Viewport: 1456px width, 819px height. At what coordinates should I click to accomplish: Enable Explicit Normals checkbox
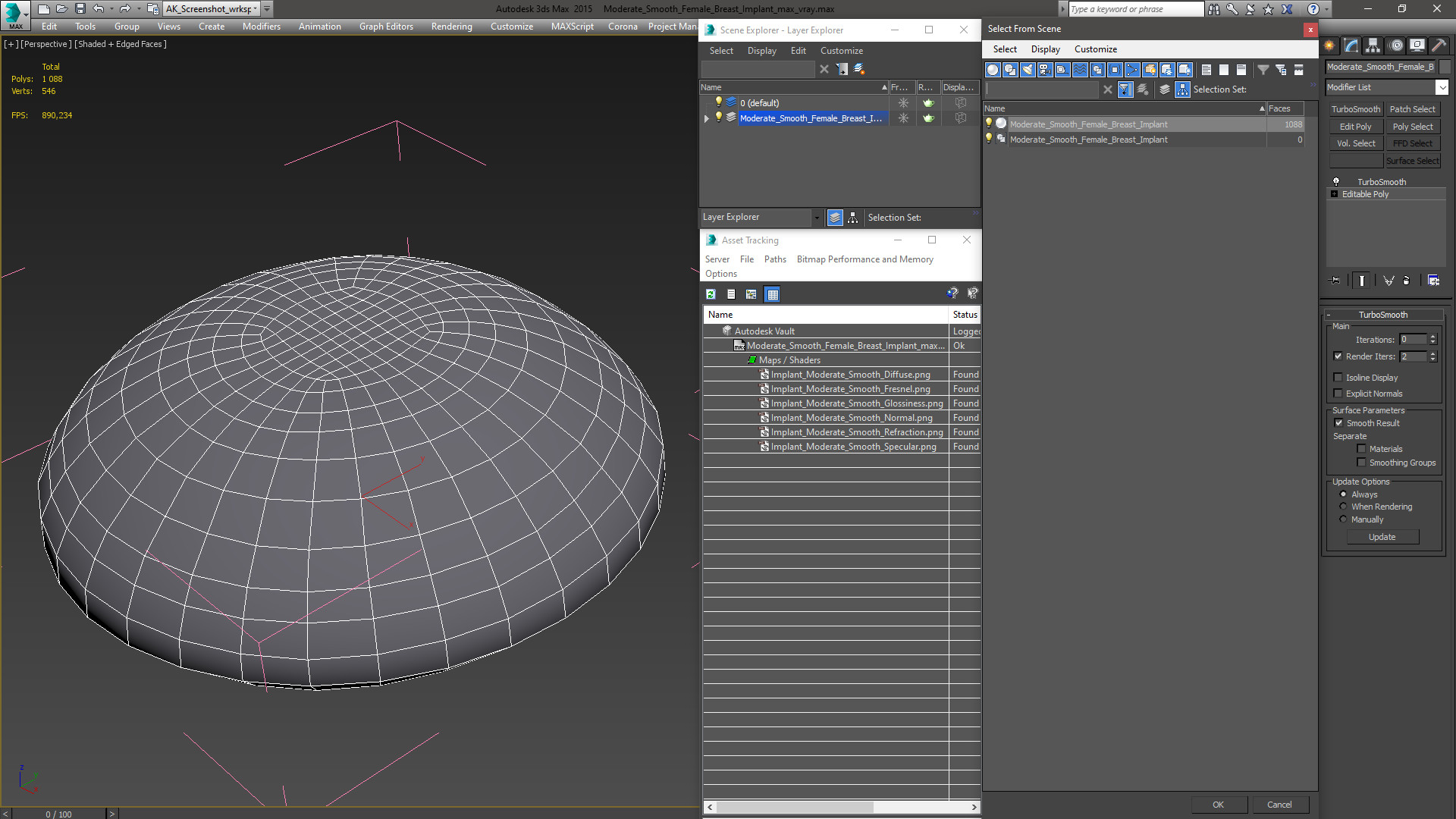1338,394
